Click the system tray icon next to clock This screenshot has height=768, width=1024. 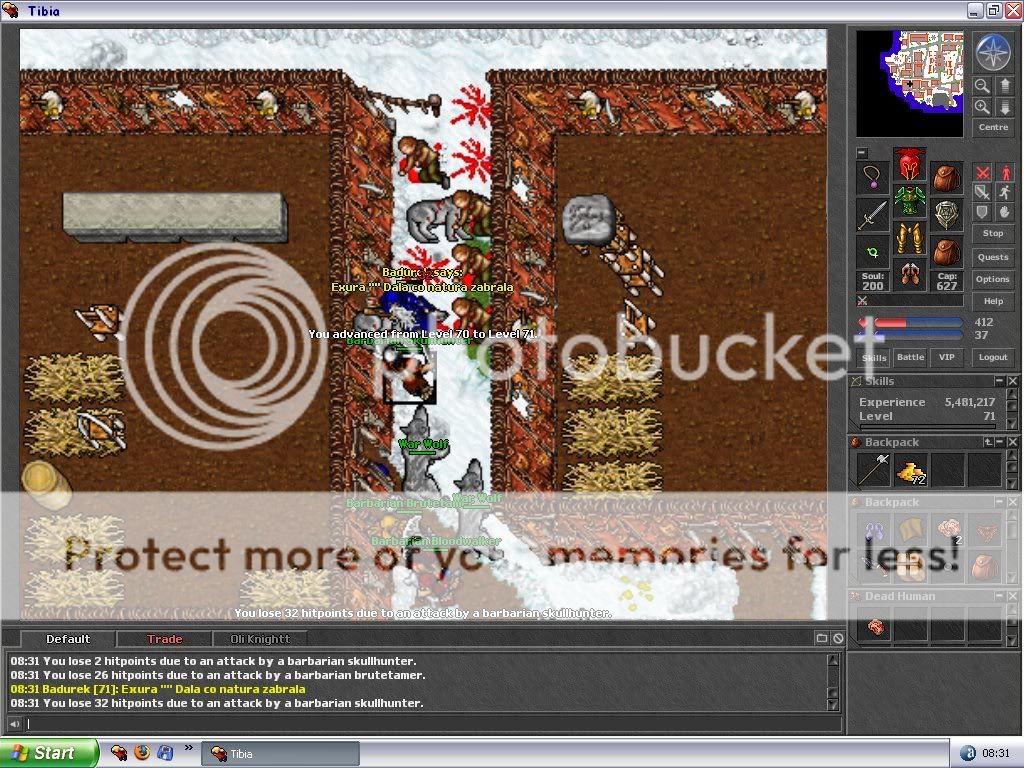click(969, 753)
